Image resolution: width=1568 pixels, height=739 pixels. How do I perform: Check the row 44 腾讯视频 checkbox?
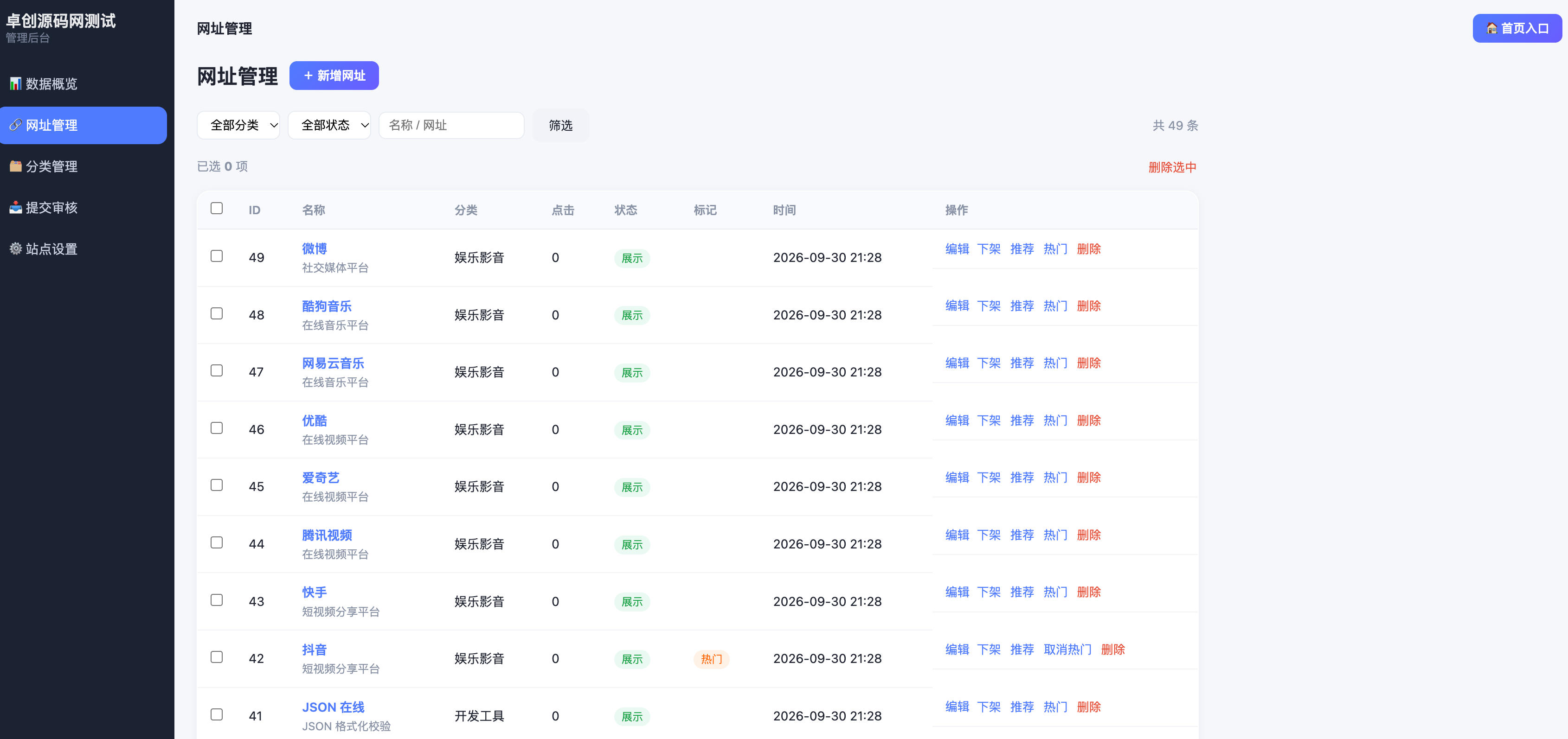(x=217, y=542)
